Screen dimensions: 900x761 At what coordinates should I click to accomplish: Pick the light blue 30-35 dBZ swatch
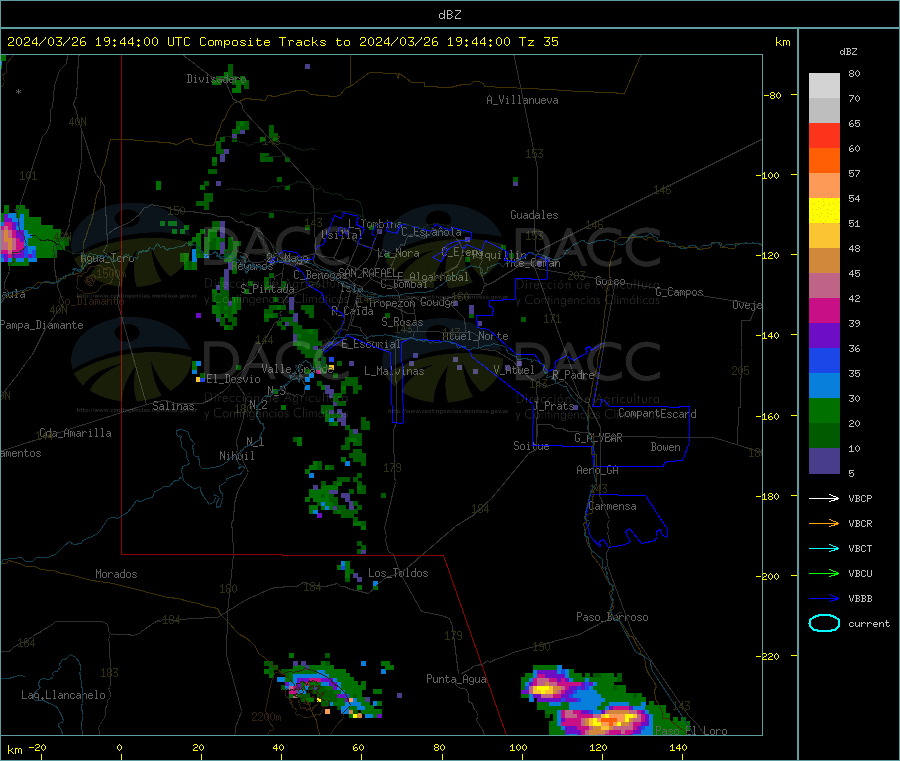824,386
